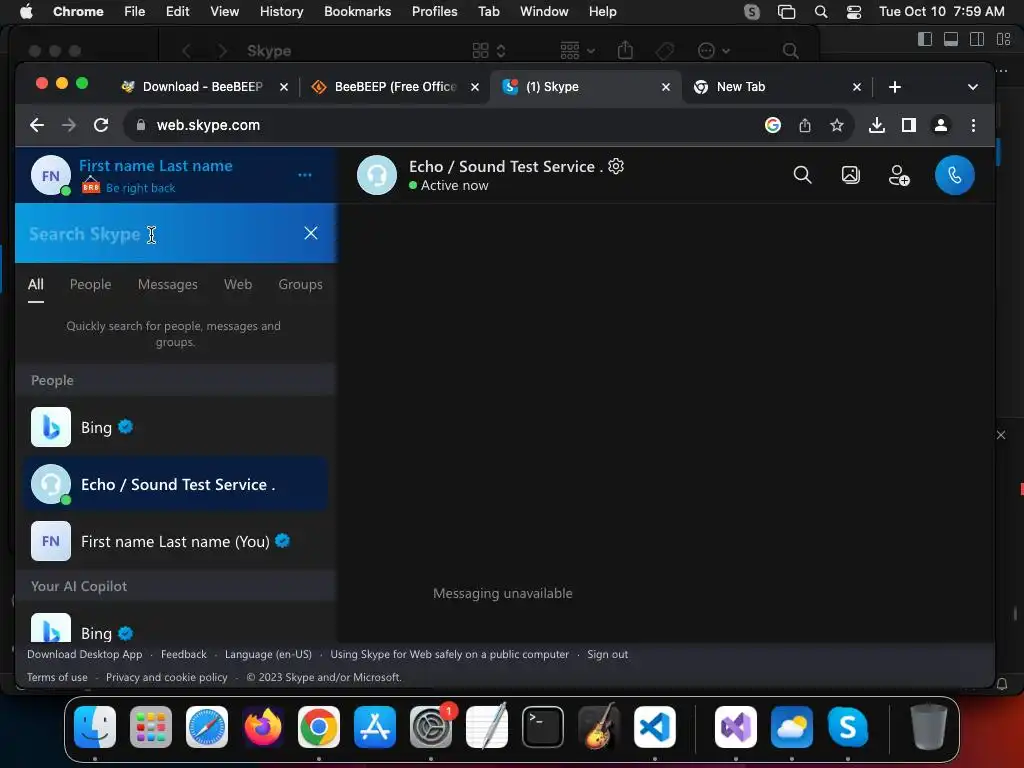Open the chat gallery icon
The width and height of the screenshot is (1024, 768).
click(850, 175)
